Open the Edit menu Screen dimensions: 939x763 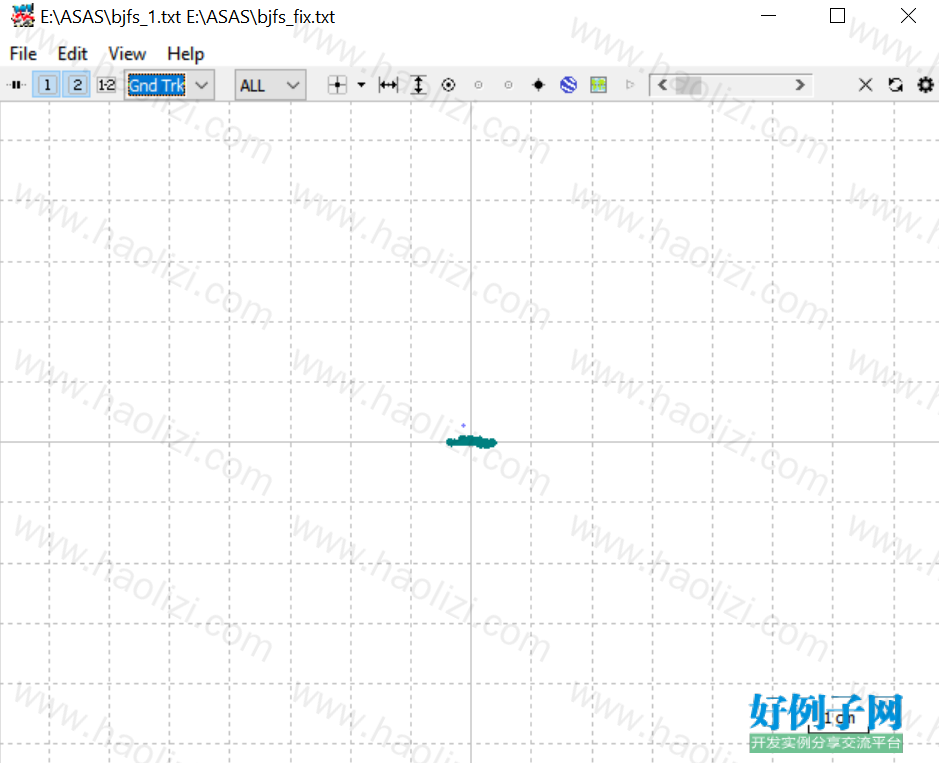pos(72,54)
